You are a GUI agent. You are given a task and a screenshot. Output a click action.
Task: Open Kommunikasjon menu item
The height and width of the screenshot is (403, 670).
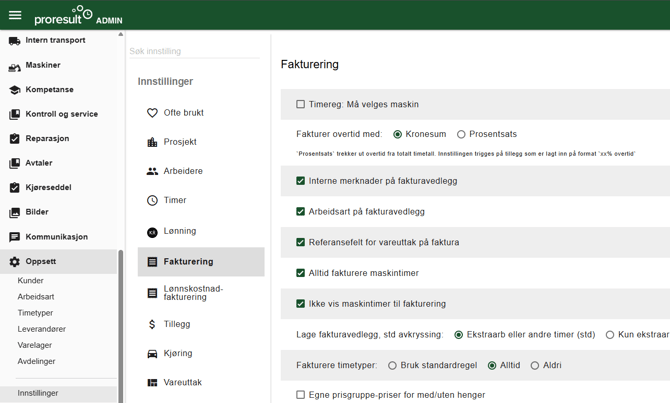(58, 237)
